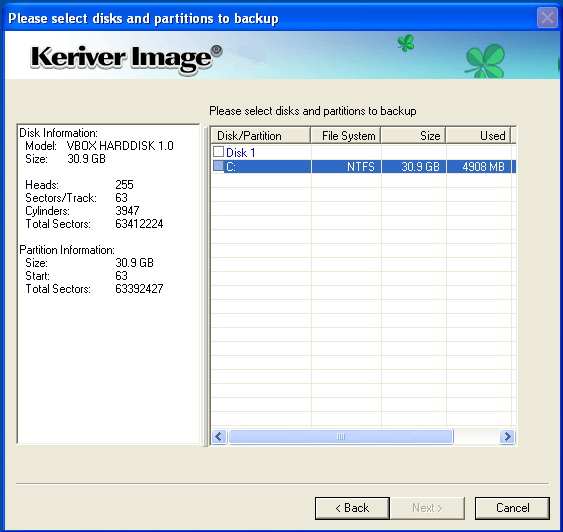
Task: Click the NTFS cell in C: row
Action: [360, 167]
